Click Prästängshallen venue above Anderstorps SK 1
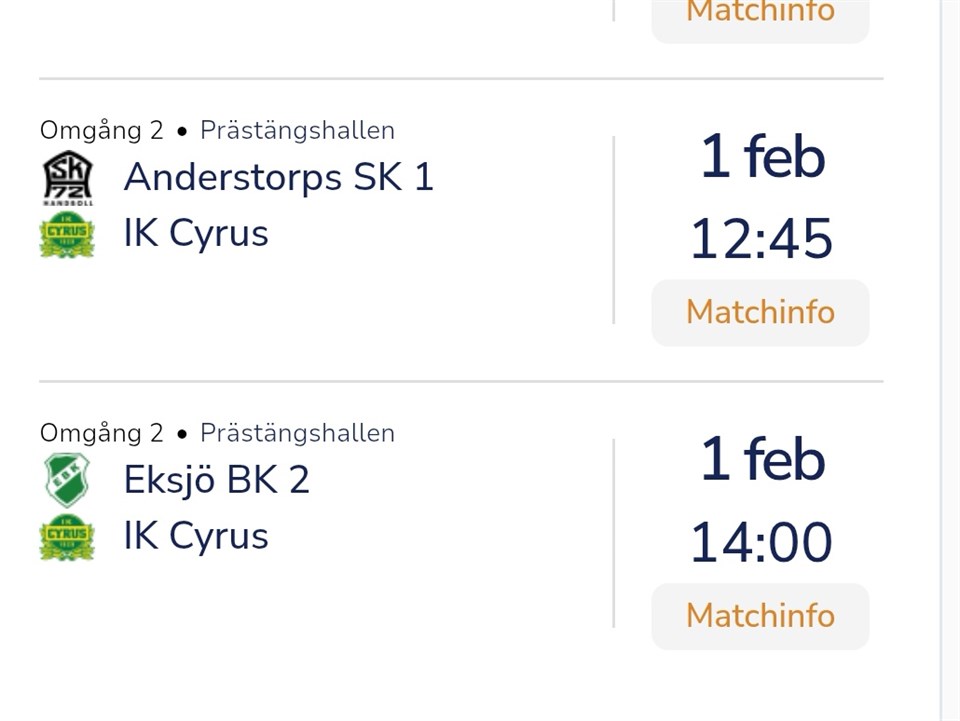The width and height of the screenshot is (960, 721). pos(297,130)
